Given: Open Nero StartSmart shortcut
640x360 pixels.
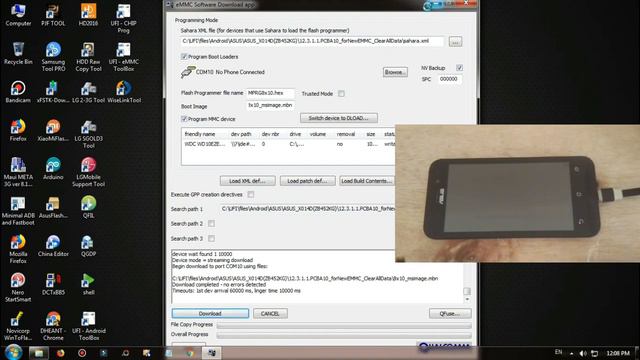Looking at the screenshot, I should (x=18, y=287).
